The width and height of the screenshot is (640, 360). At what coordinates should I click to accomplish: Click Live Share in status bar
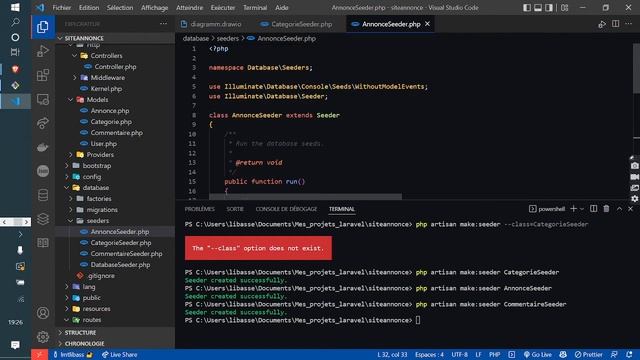coord(119,354)
